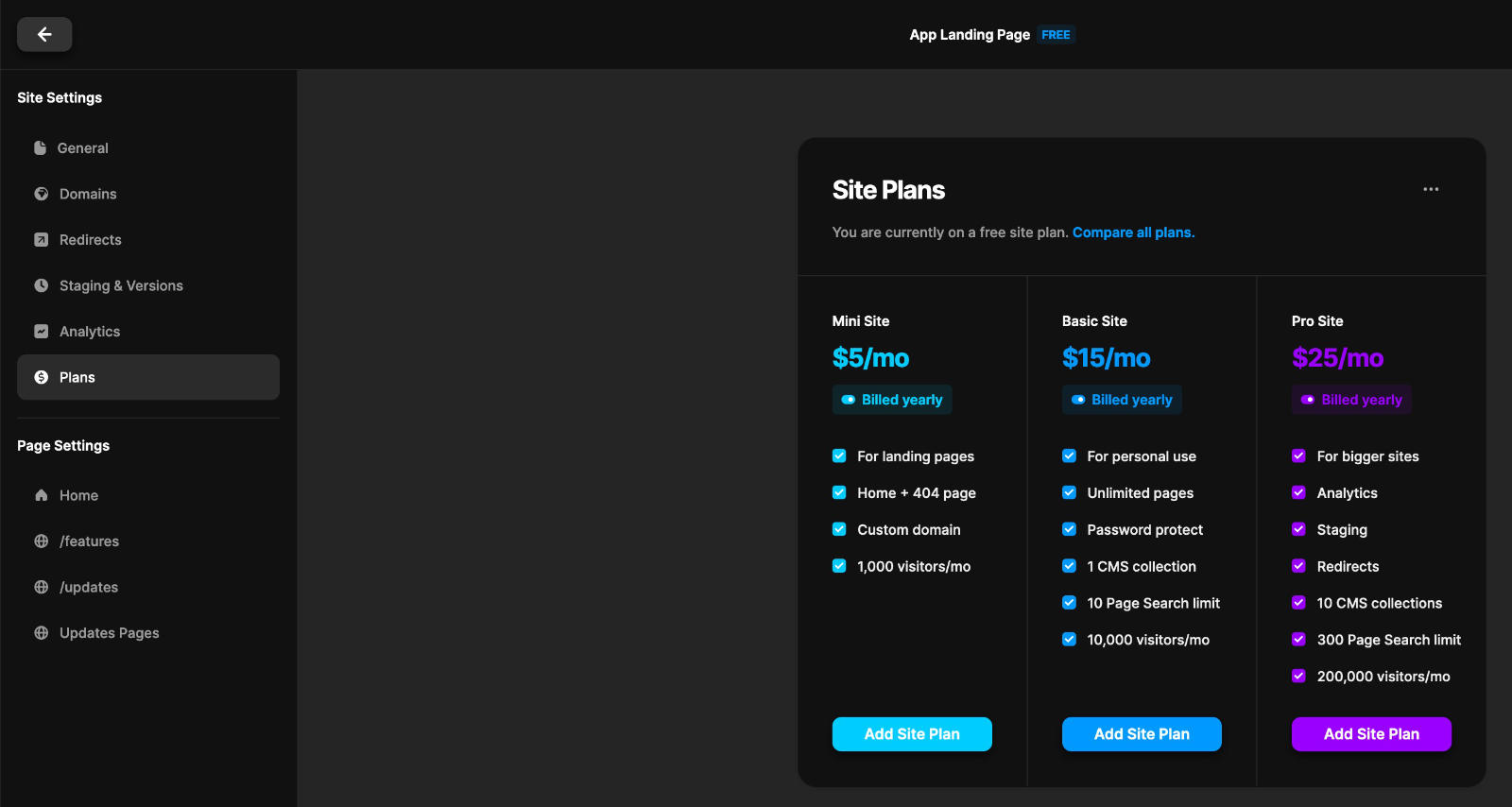The width and height of the screenshot is (1512, 807).
Task: Click the Pro Site plan title
Action: [1317, 321]
